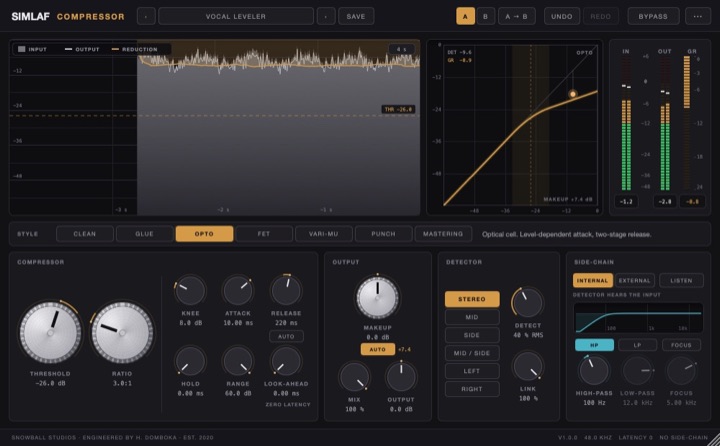Choose the MASTERING compressor style
This screenshot has height=446, width=720.
coord(443,234)
